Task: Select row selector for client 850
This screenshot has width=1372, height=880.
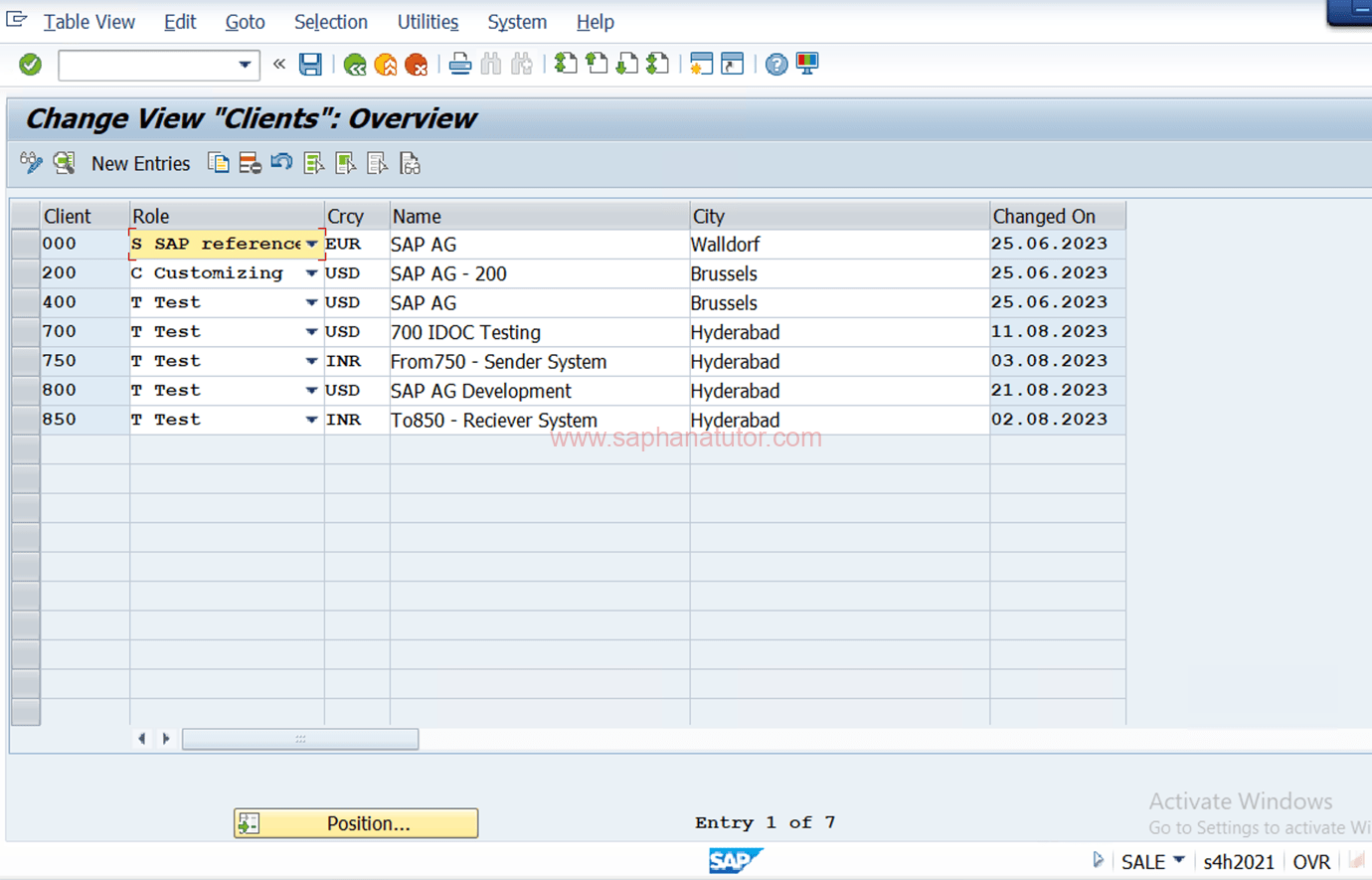Action: coord(26,420)
